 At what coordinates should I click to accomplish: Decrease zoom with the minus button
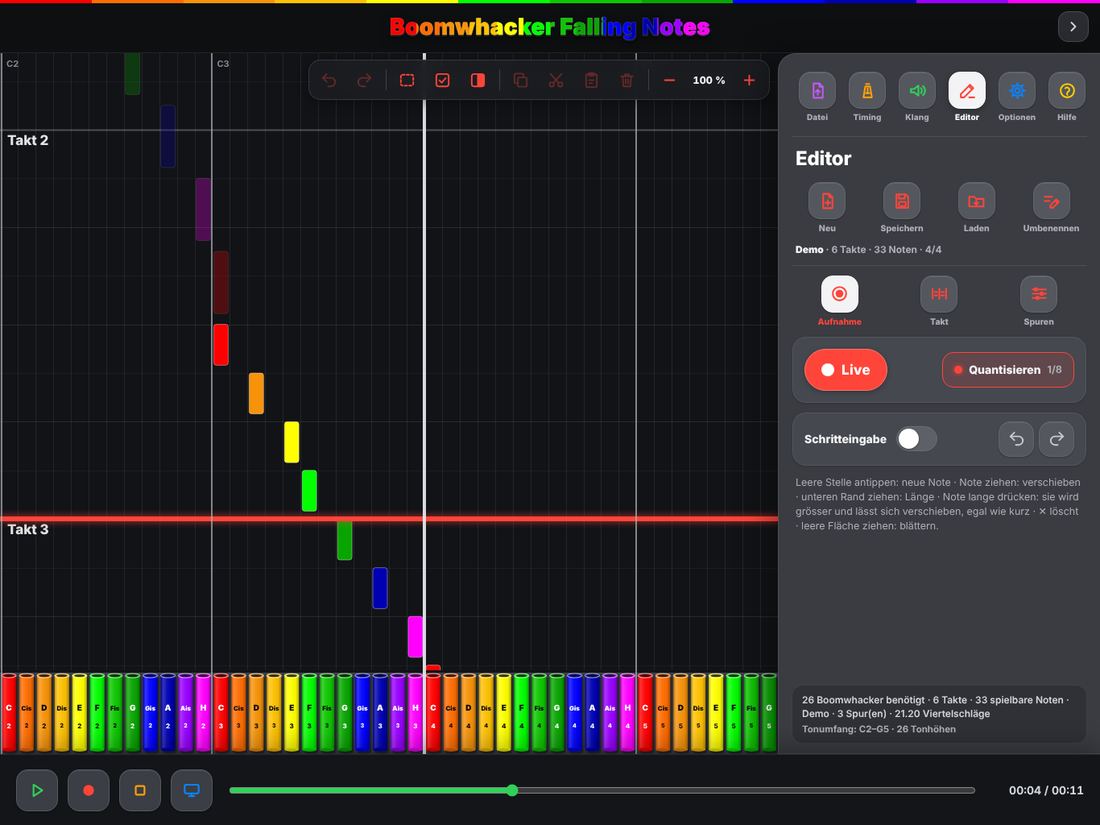pyautogui.click(x=669, y=81)
